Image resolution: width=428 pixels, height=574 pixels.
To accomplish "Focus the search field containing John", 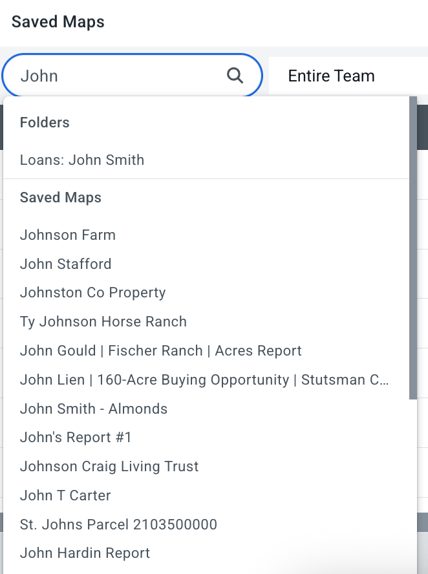I will pos(132,76).
